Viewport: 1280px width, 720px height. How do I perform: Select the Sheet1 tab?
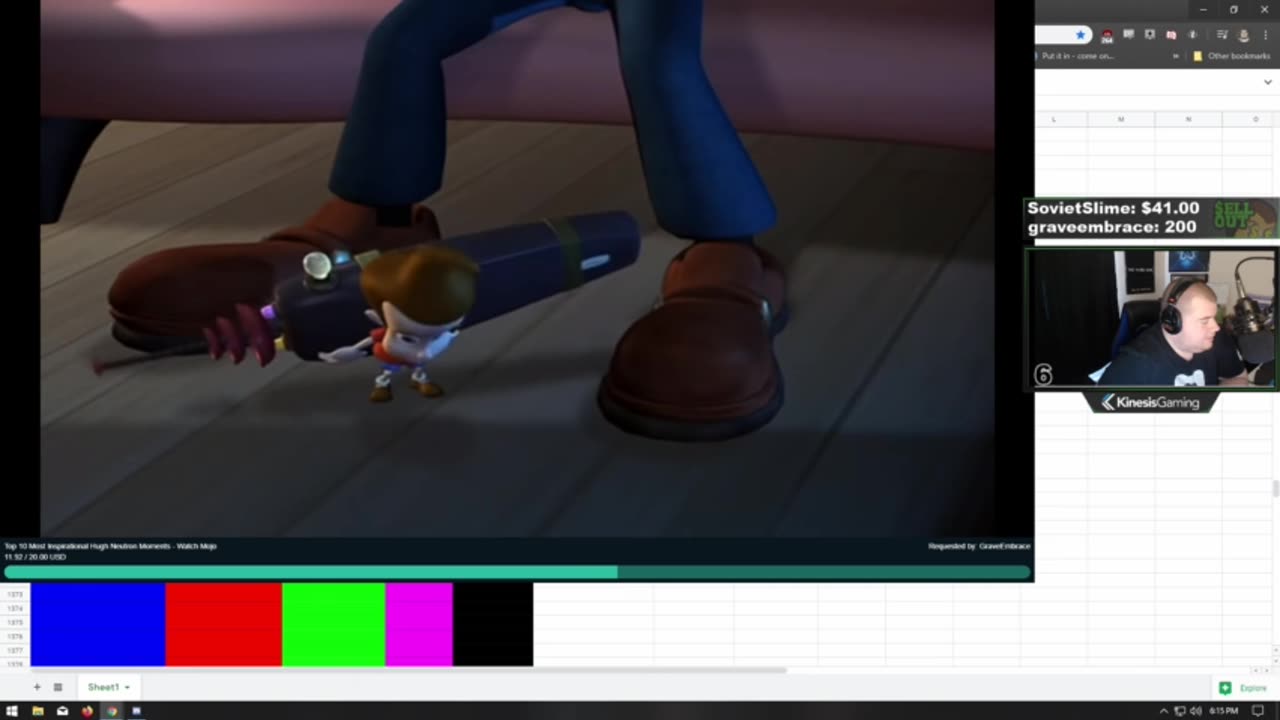pyautogui.click(x=108, y=687)
